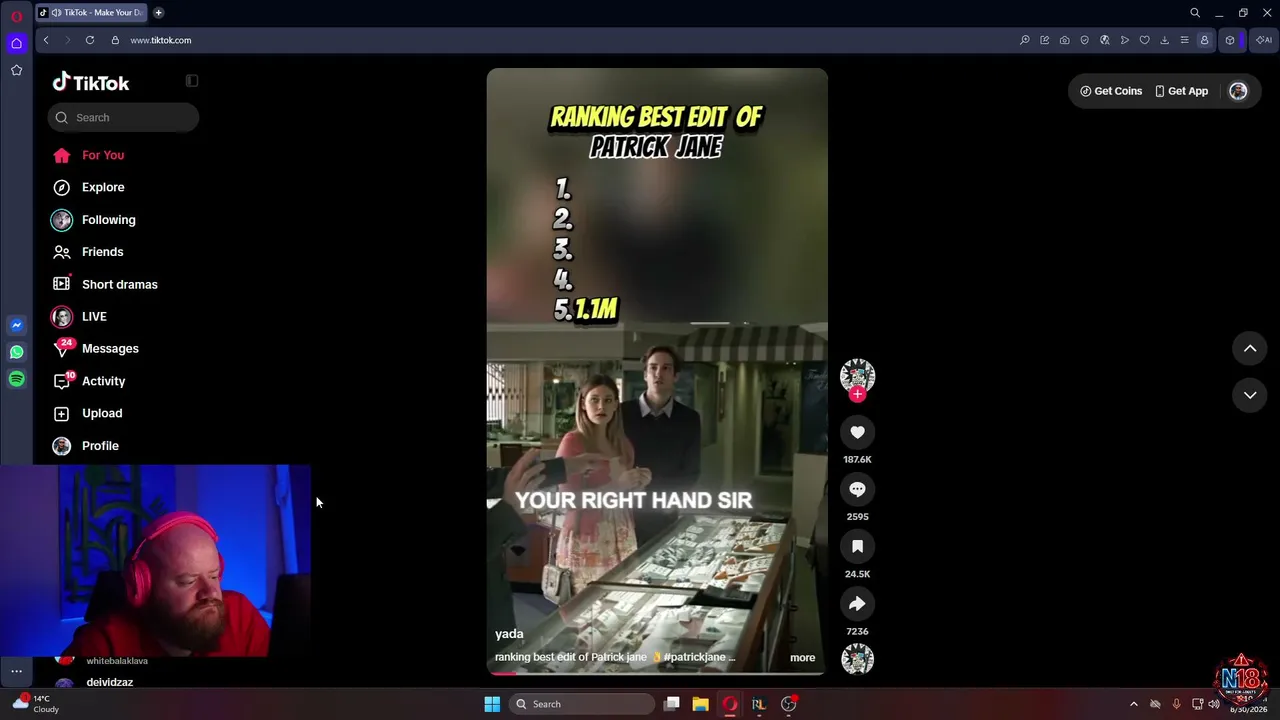Open the browser profile icon
1280x720 pixels.
point(1205,40)
